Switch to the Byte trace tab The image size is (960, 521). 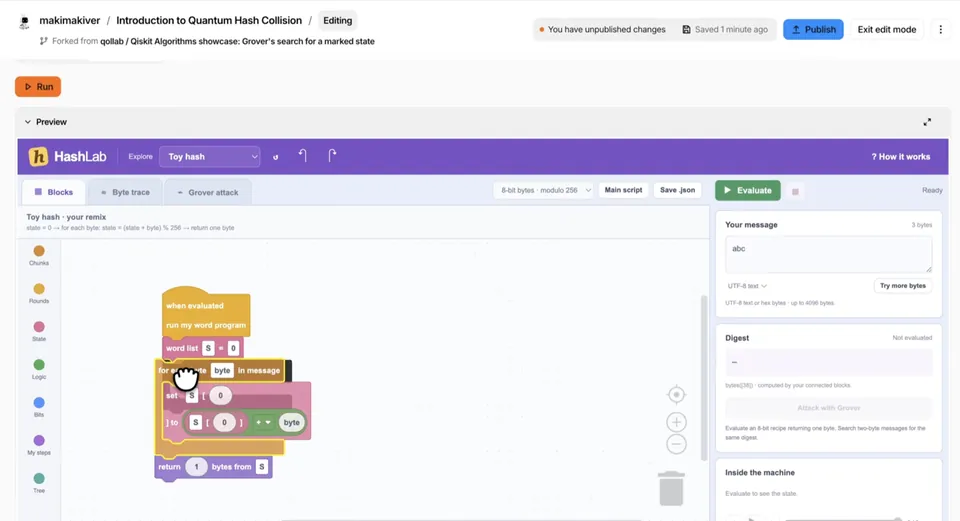pos(125,192)
